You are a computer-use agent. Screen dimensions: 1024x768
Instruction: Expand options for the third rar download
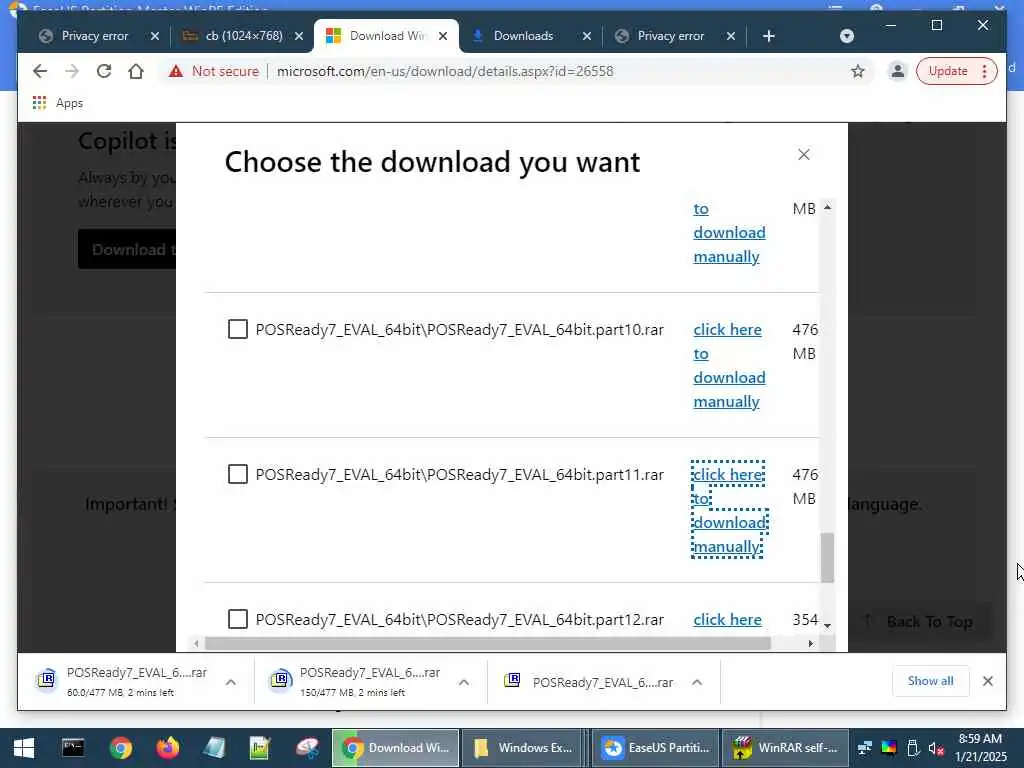tap(697, 682)
